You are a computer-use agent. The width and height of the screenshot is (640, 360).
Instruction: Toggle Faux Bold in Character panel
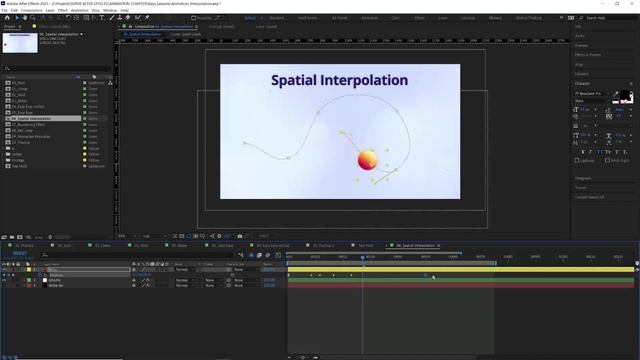click(x=582, y=152)
